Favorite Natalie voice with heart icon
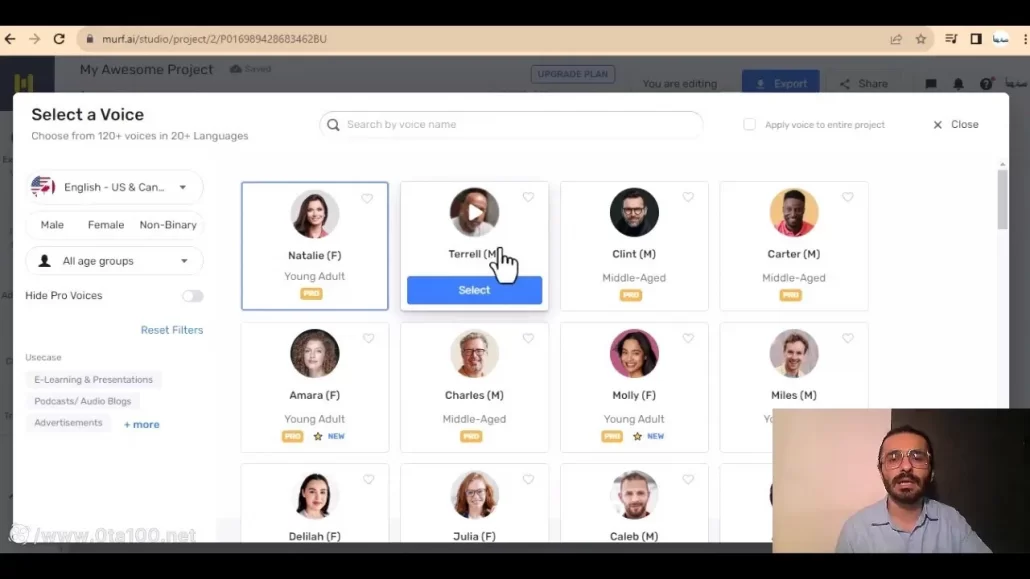The height and width of the screenshot is (579, 1030). coord(367,198)
